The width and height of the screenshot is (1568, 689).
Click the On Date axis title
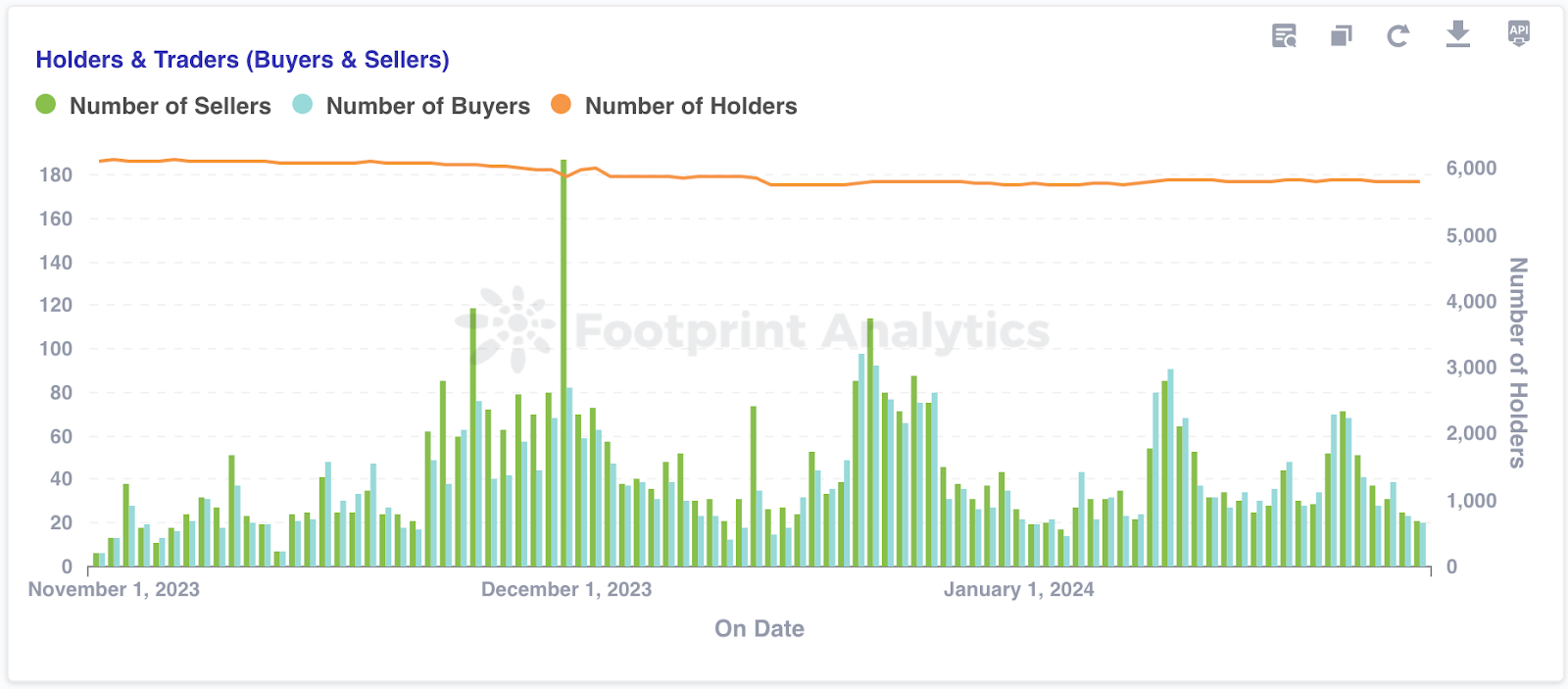click(x=759, y=628)
